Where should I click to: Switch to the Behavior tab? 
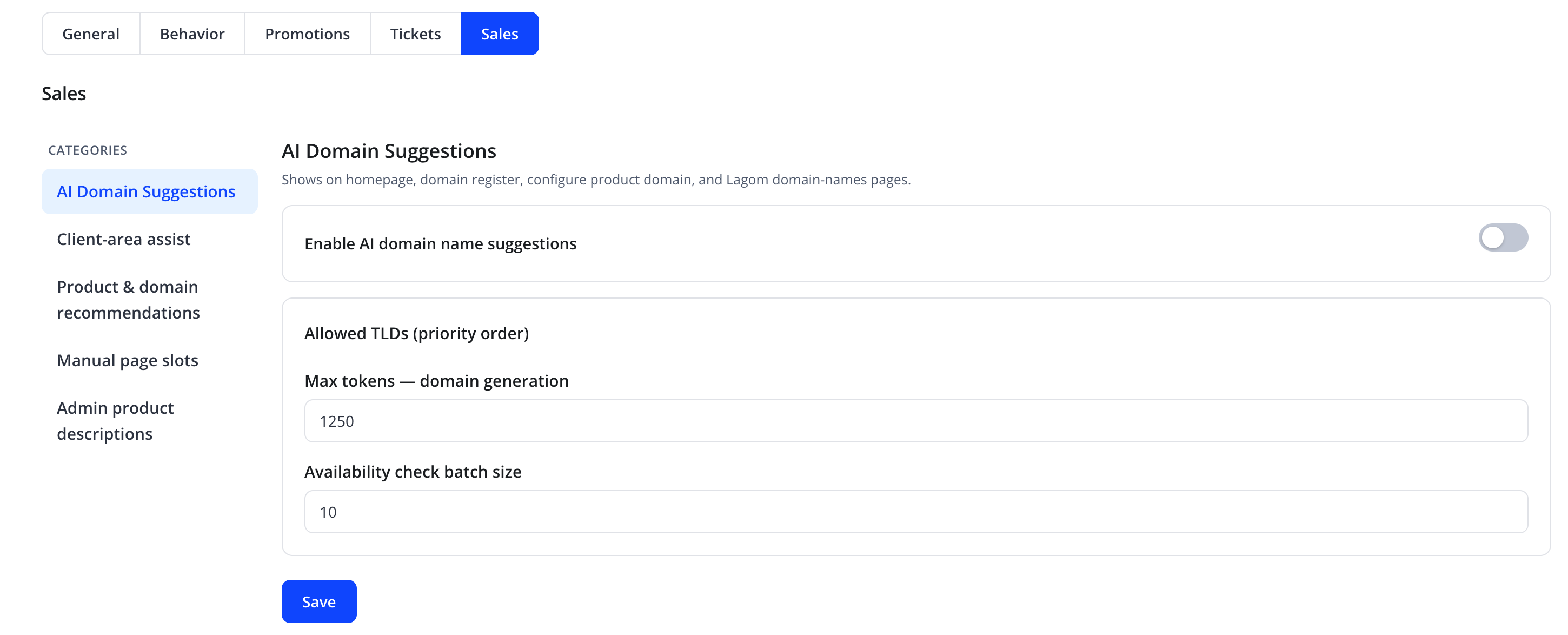click(192, 34)
